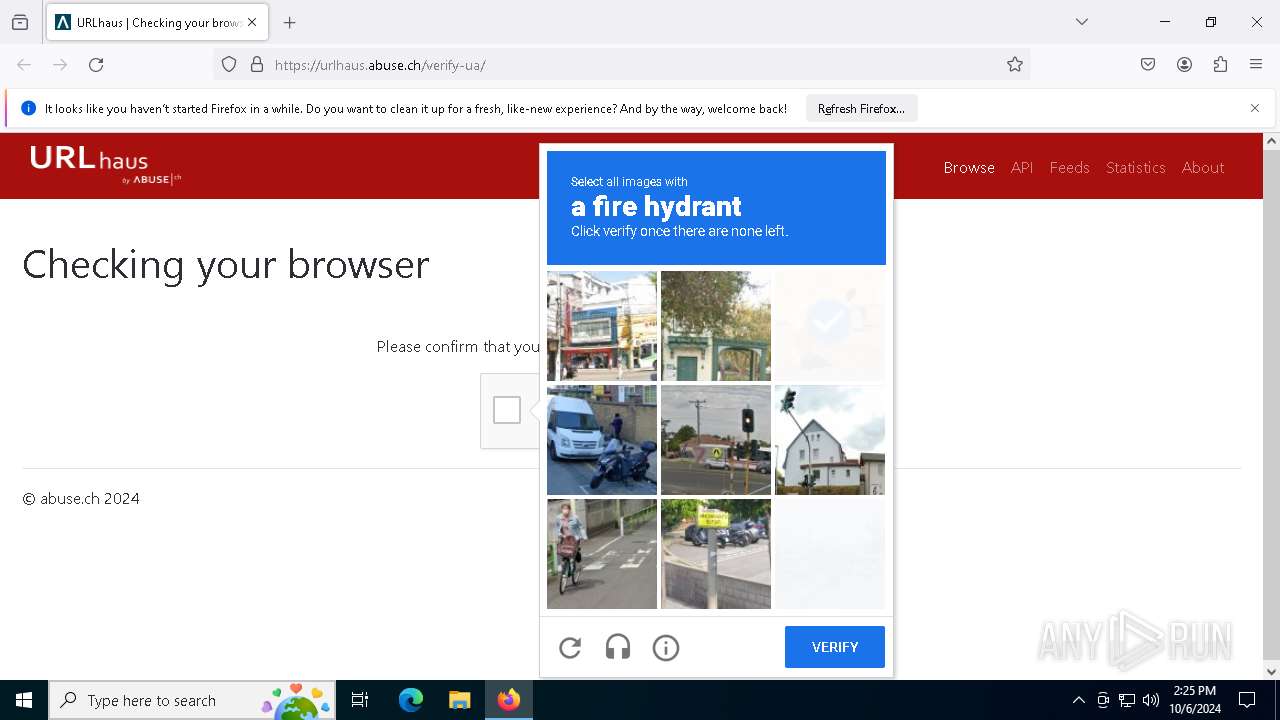The height and width of the screenshot is (720, 1280).
Task: Open Task View on the taskbar
Action: 360,700
